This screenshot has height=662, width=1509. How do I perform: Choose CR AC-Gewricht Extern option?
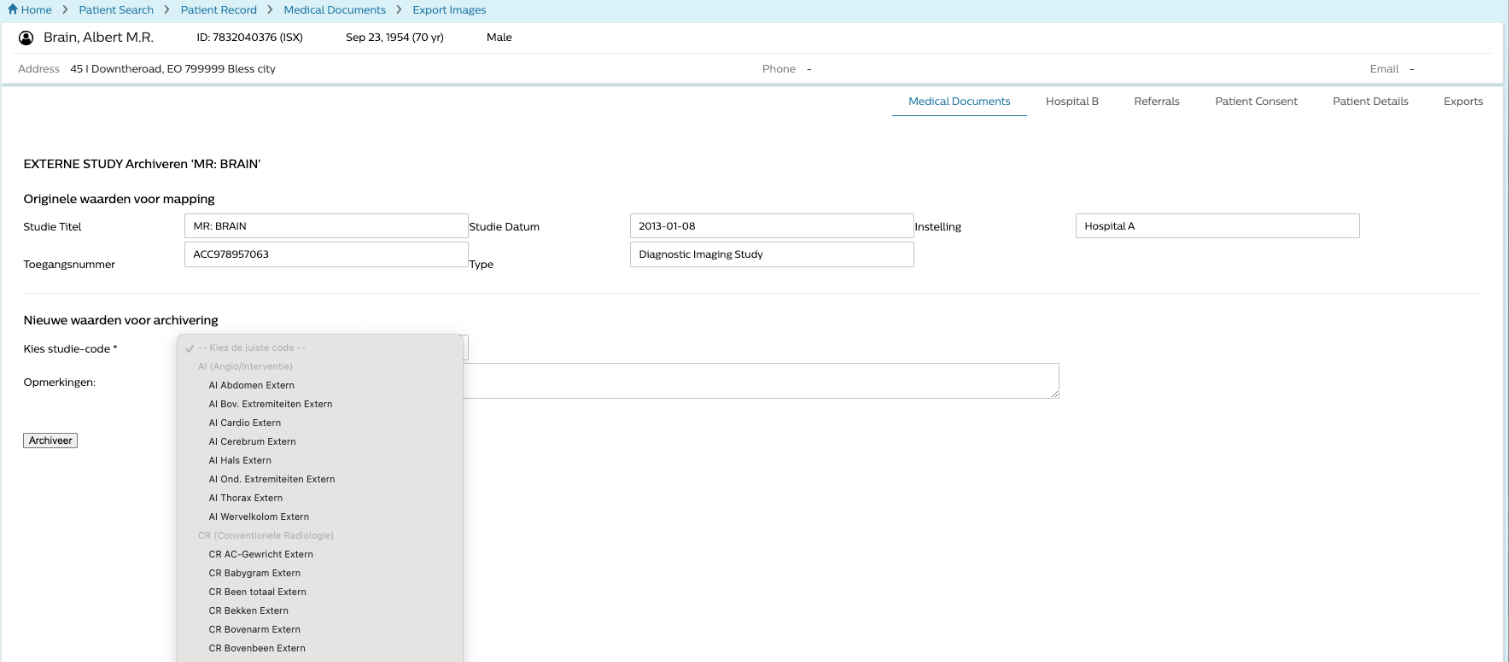coord(320,554)
